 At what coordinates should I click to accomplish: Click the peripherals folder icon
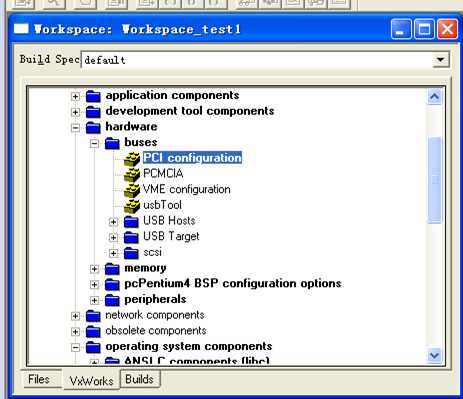(112, 300)
